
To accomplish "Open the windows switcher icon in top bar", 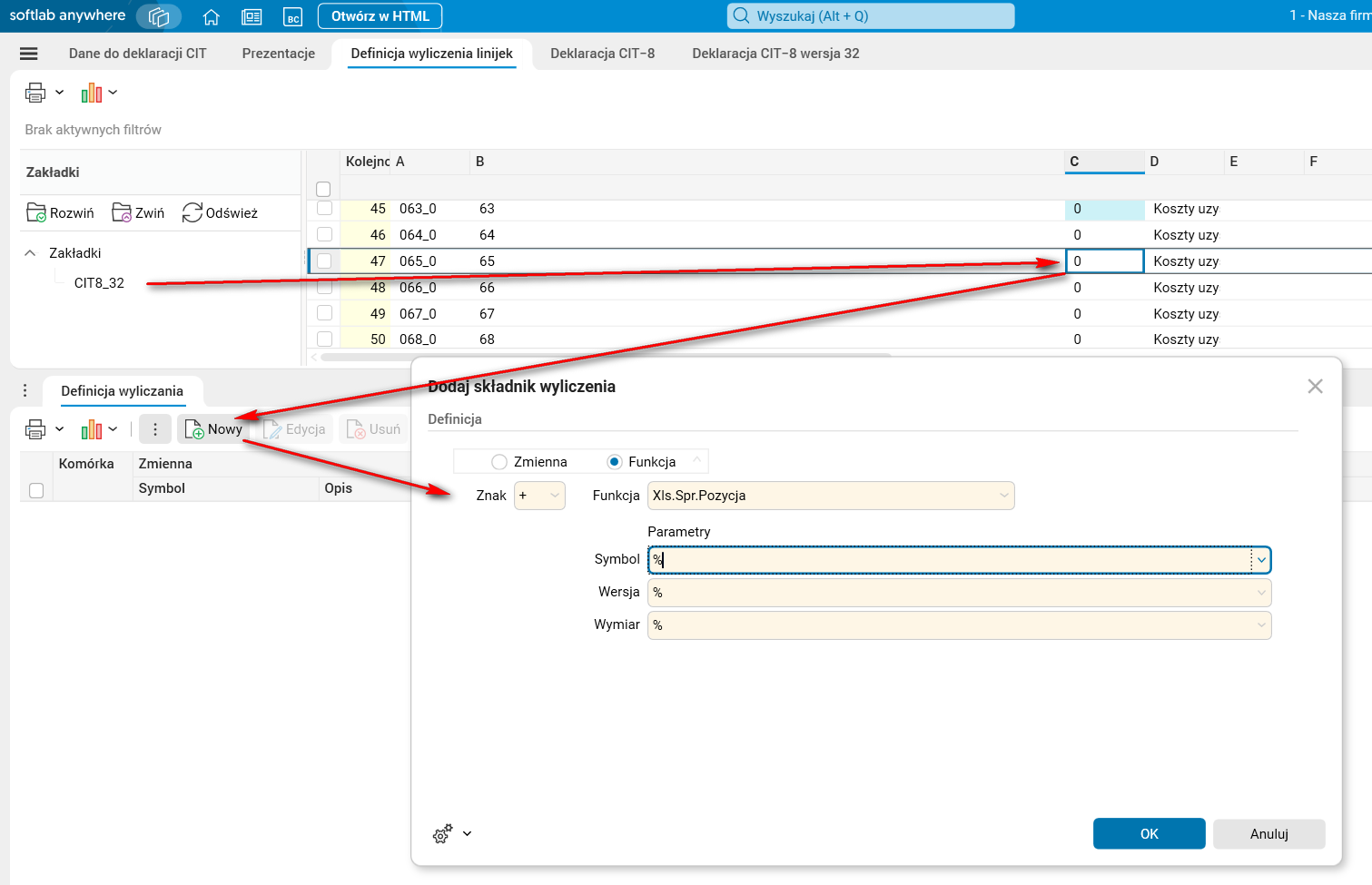I will click(x=159, y=16).
